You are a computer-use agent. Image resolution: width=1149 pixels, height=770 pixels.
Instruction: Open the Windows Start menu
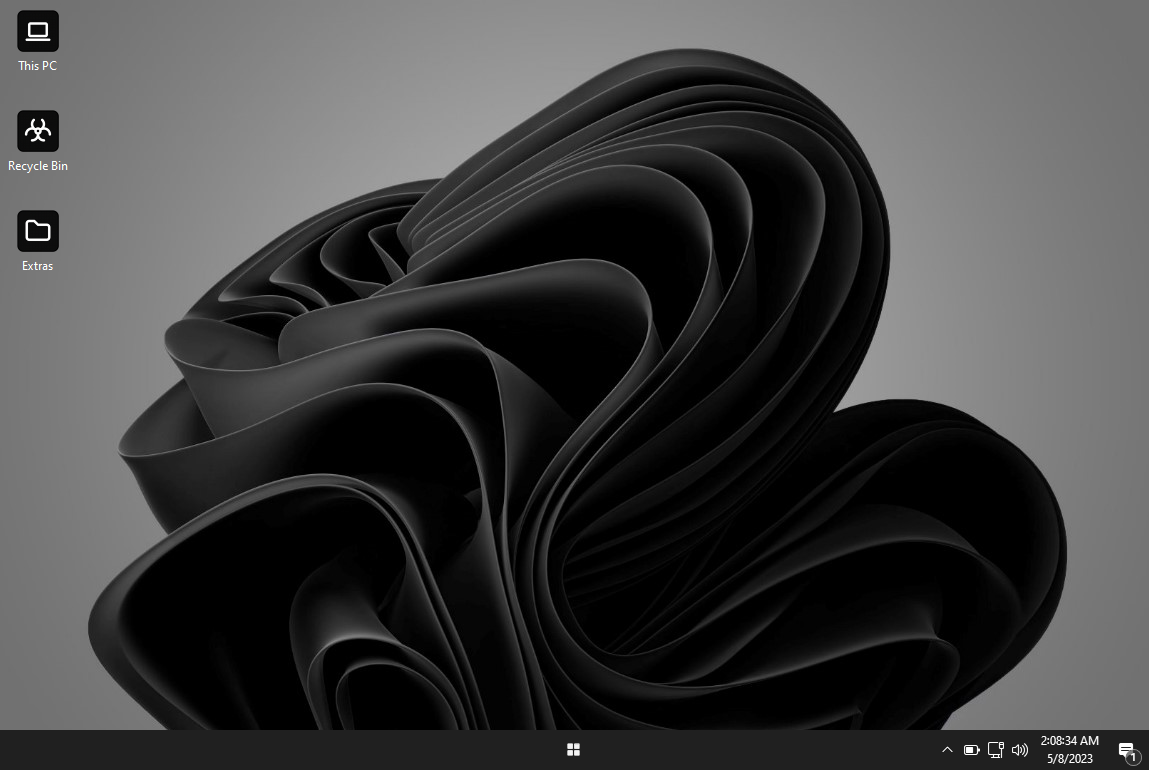coord(574,749)
